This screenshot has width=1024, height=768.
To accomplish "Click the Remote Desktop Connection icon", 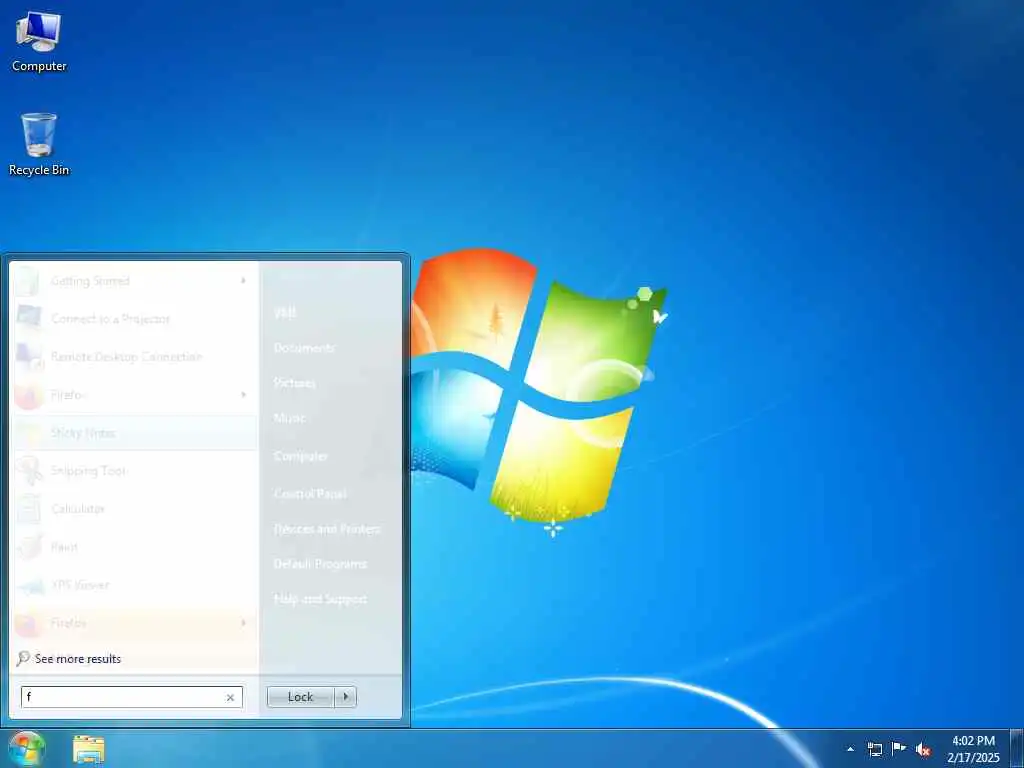I will pyautogui.click(x=29, y=357).
